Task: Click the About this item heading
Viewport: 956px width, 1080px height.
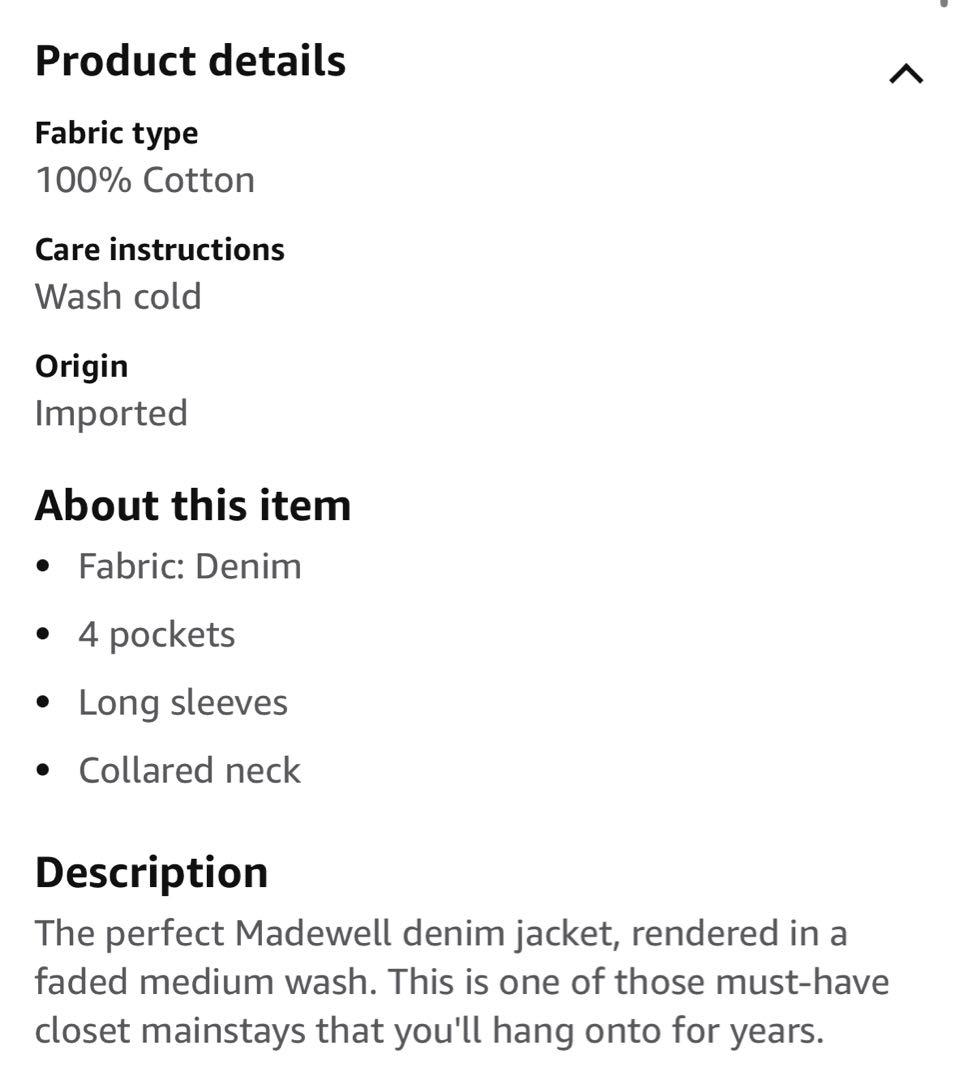Action: pos(193,506)
